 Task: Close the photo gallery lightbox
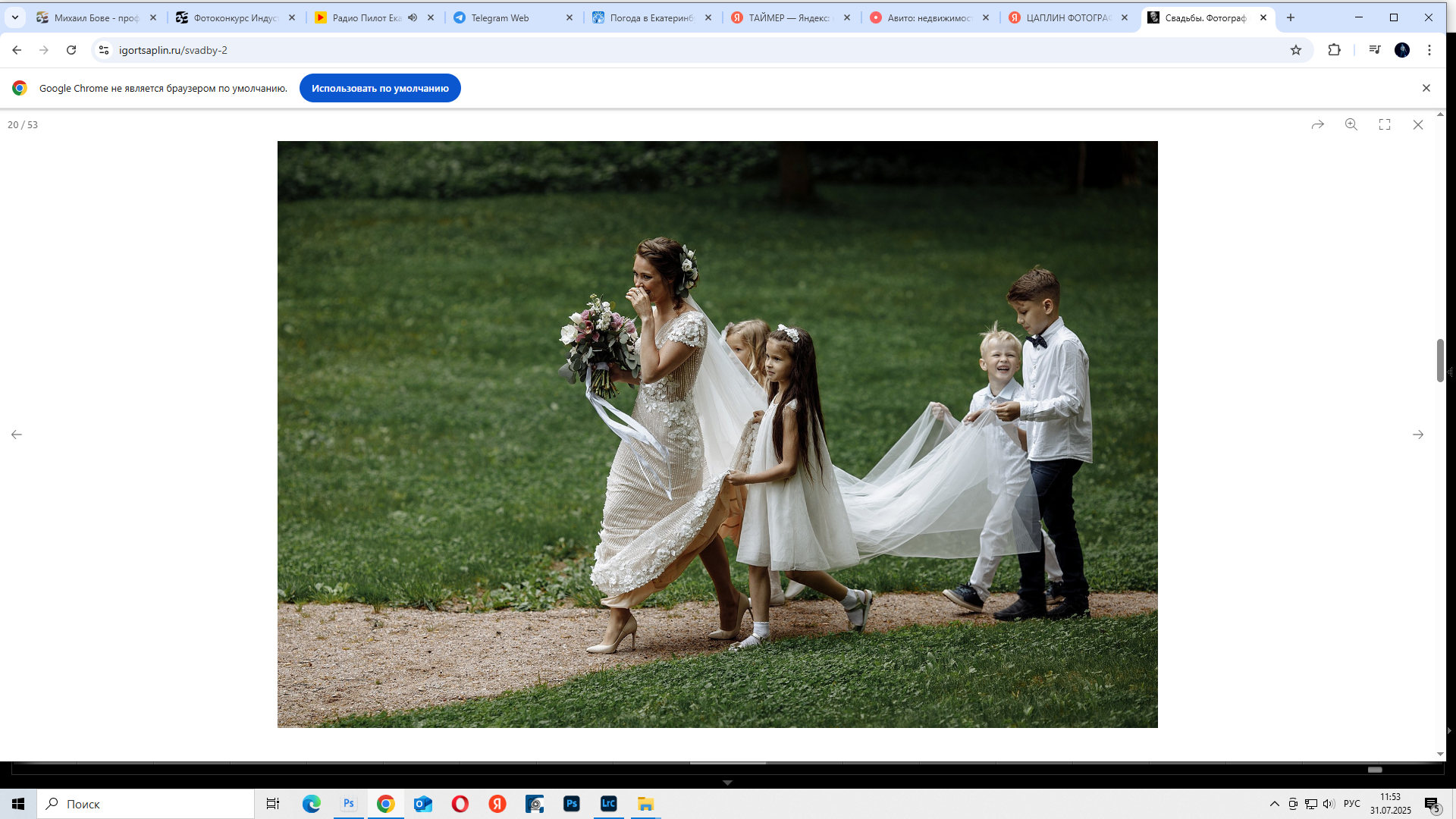coord(1418,124)
